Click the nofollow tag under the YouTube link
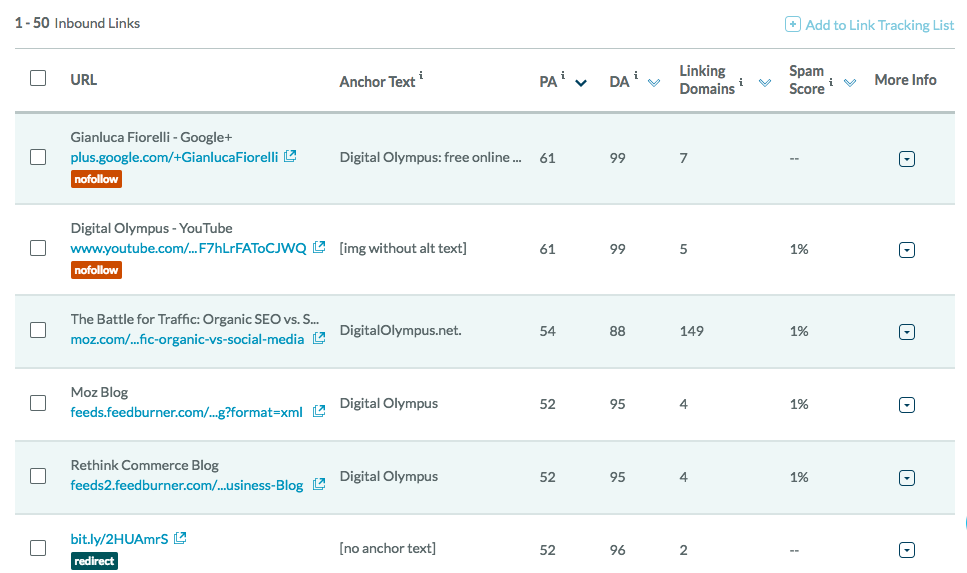Screen dimensions: 967x573 pos(96,270)
